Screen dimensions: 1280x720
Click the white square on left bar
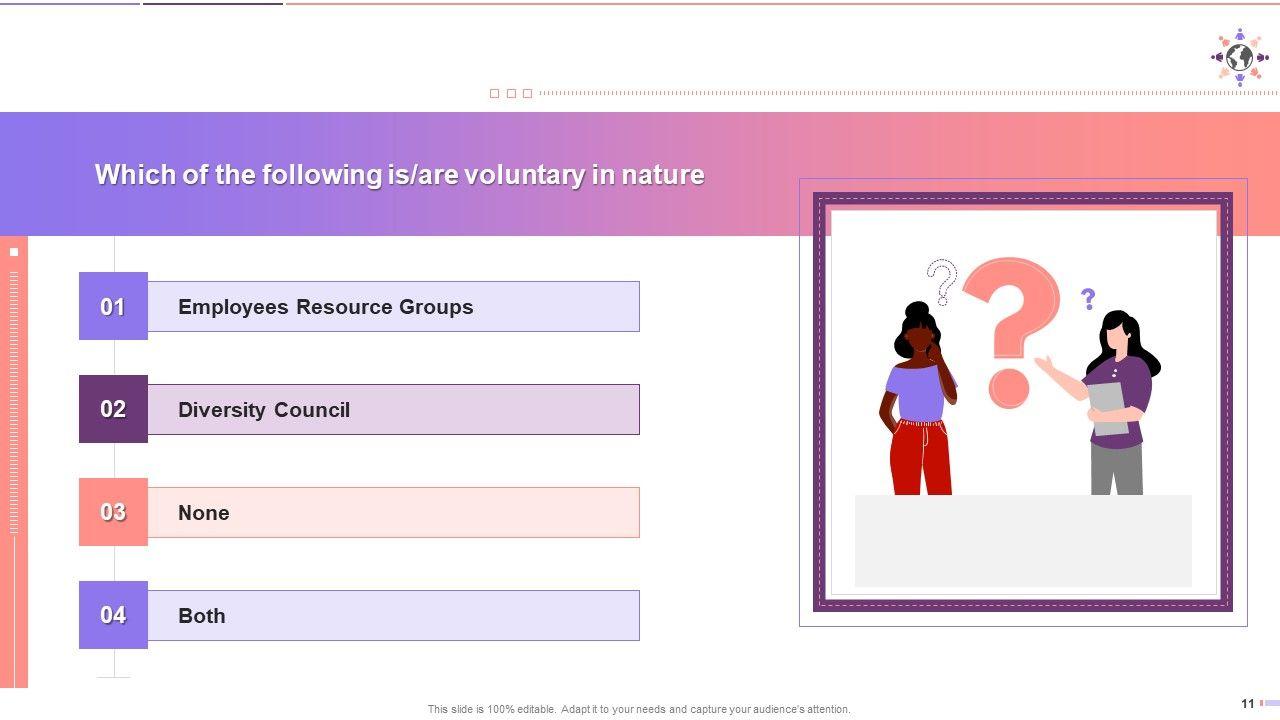click(14, 252)
